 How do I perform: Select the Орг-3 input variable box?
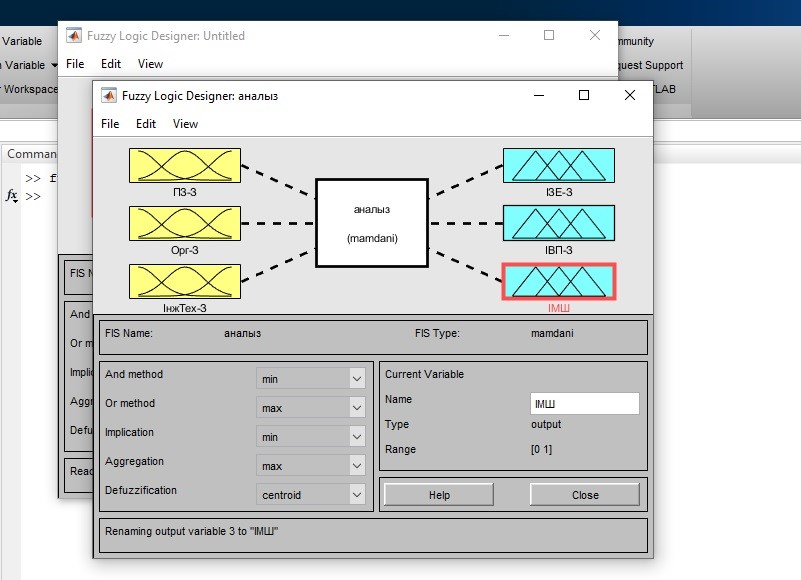point(184,223)
